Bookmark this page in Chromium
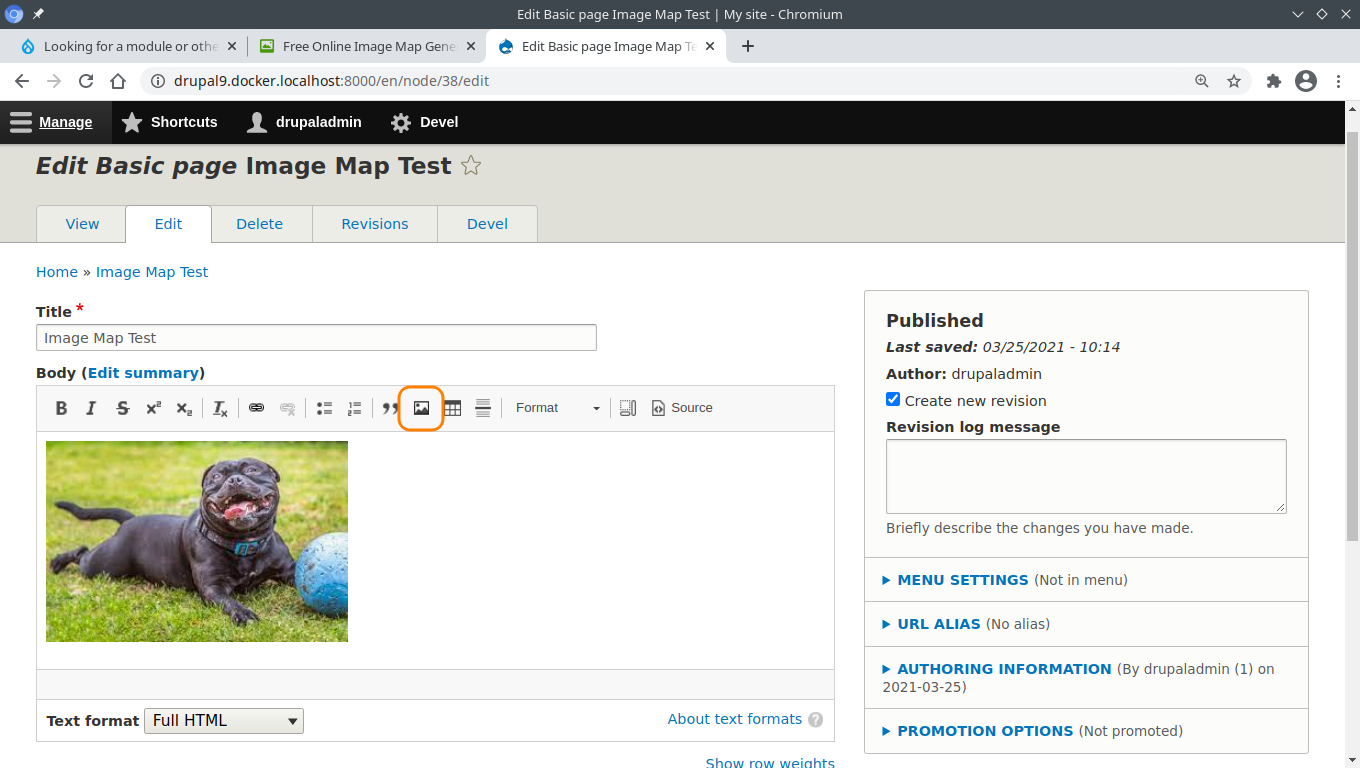Screen dimensions: 1360x768 point(1234,81)
